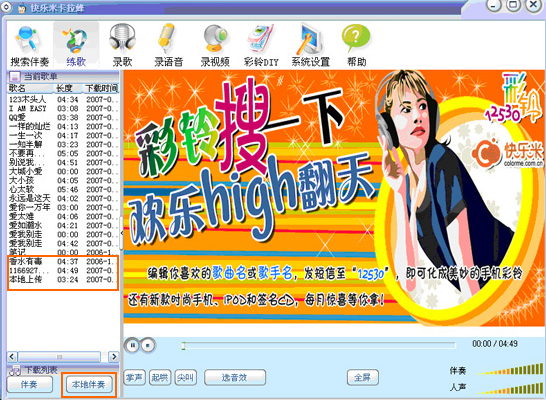546x400 pixels.
Task: Click the song list right scroll arrow
Action: pos(114,356)
